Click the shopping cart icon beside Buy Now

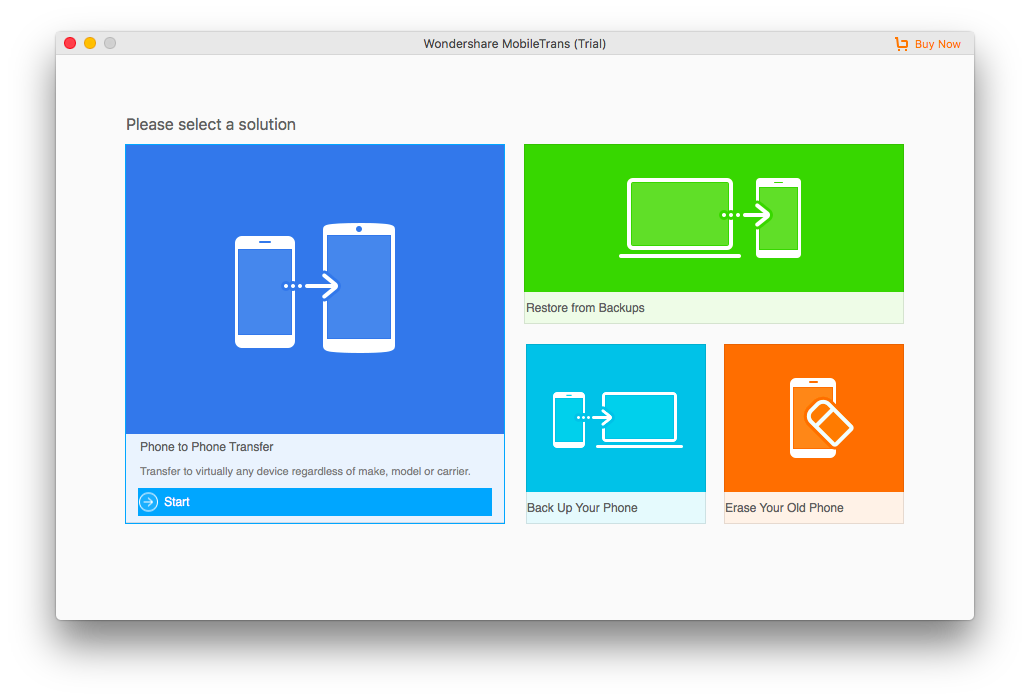pyautogui.click(x=901, y=44)
